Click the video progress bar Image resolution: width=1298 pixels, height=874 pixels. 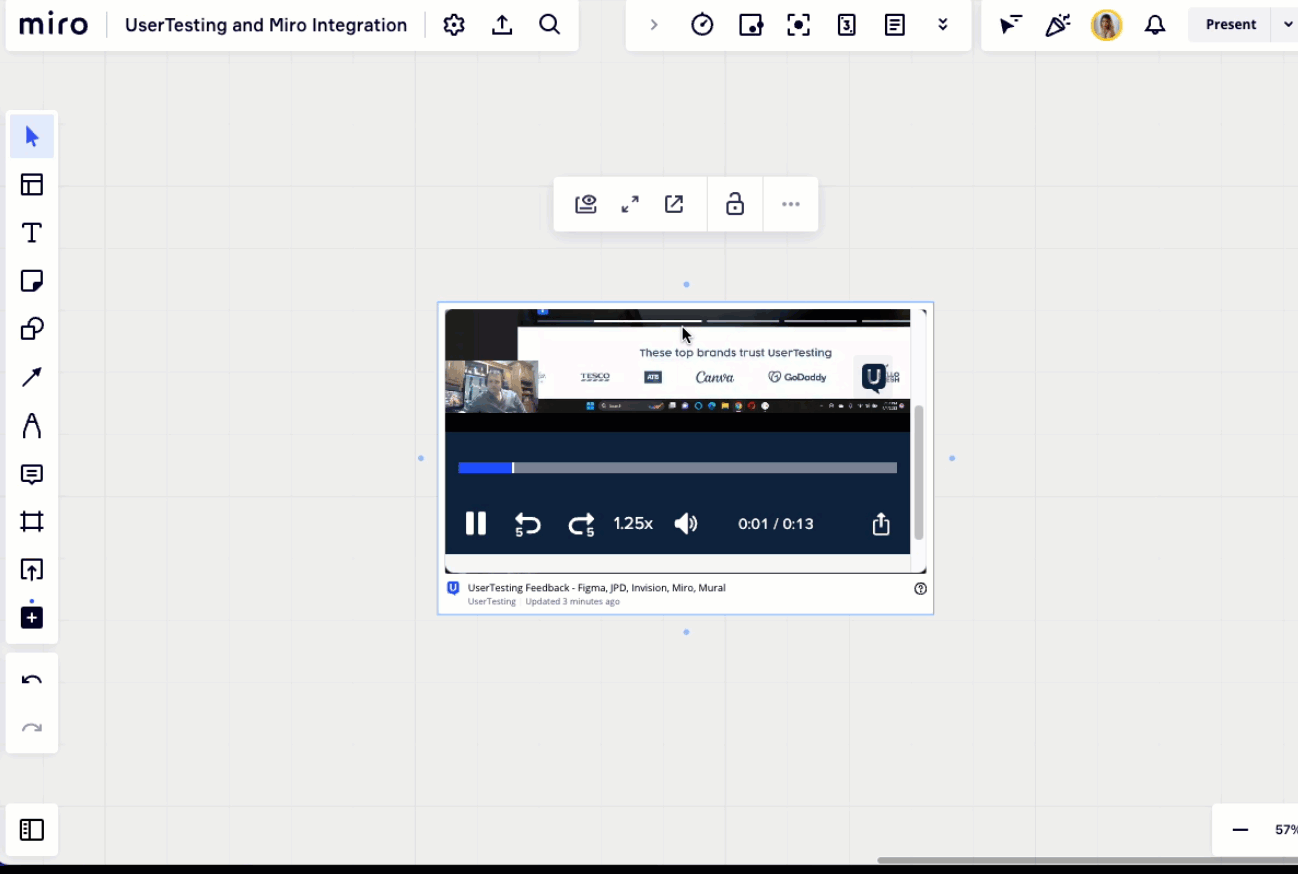click(678, 468)
